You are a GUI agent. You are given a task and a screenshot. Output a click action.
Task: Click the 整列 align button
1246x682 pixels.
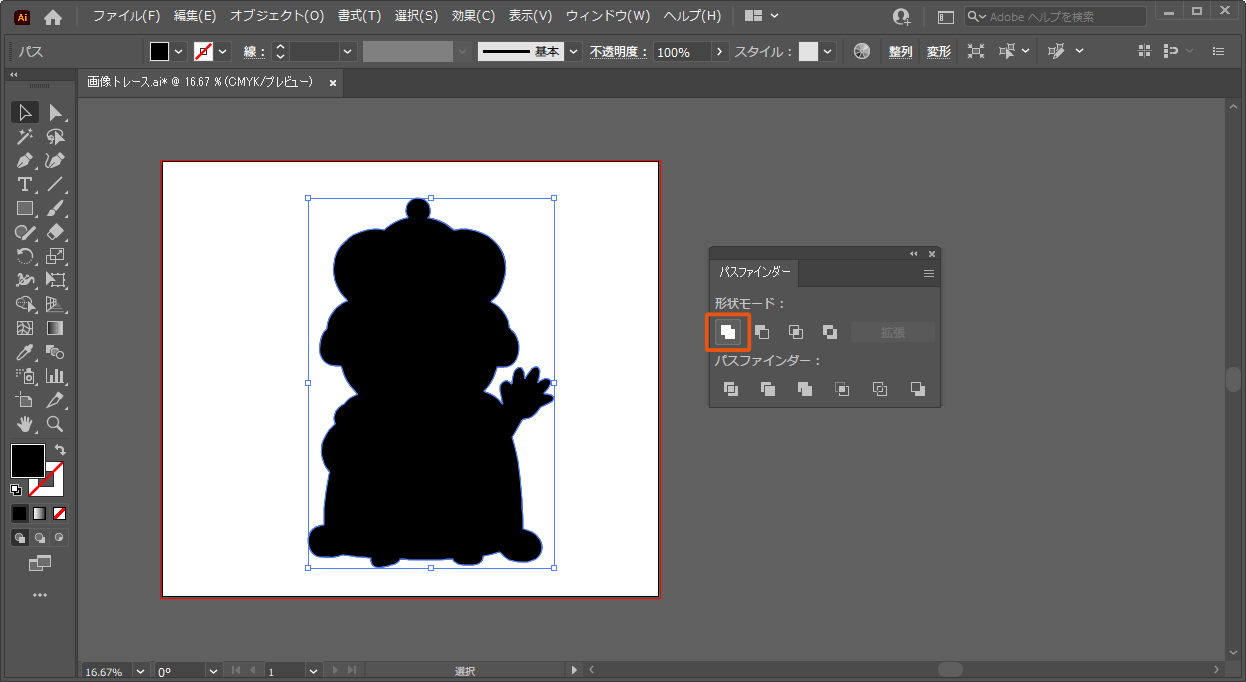(900, 51)
